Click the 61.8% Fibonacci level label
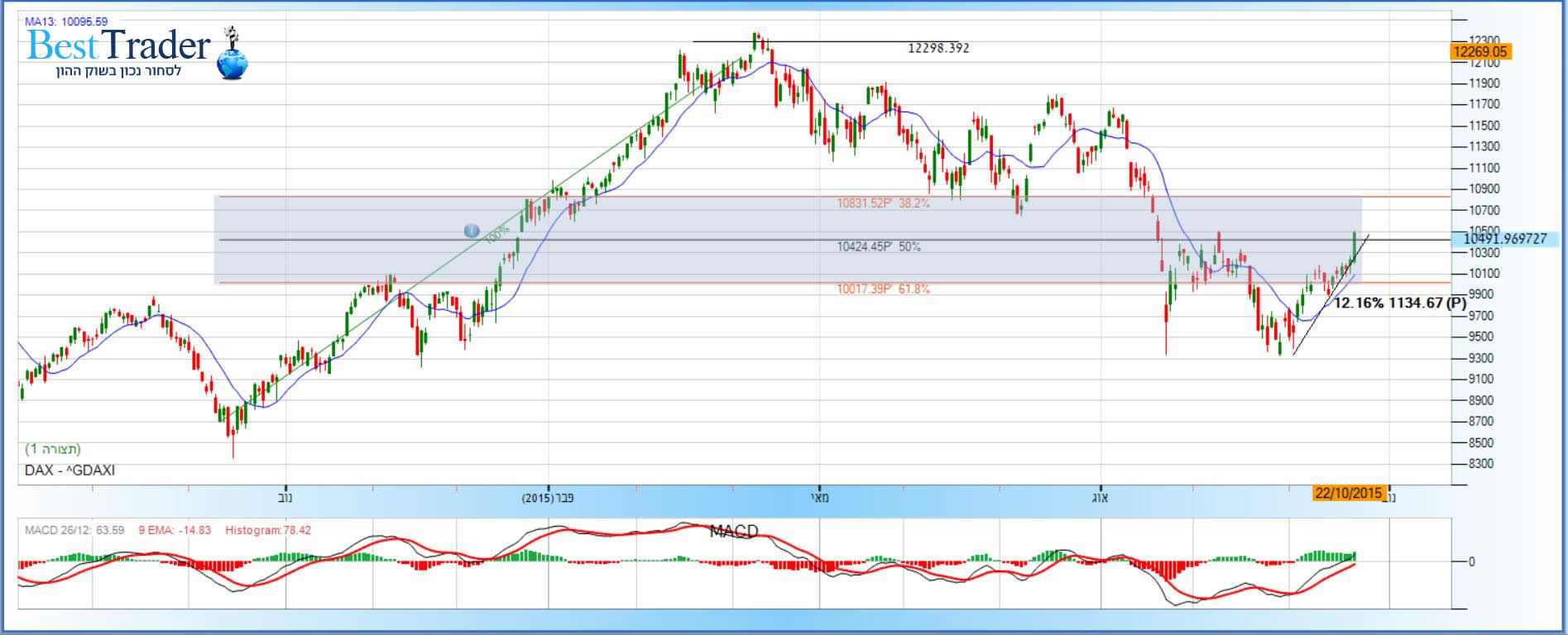The height and width of the screenshot is (635, 1568). tap(883, 289)
